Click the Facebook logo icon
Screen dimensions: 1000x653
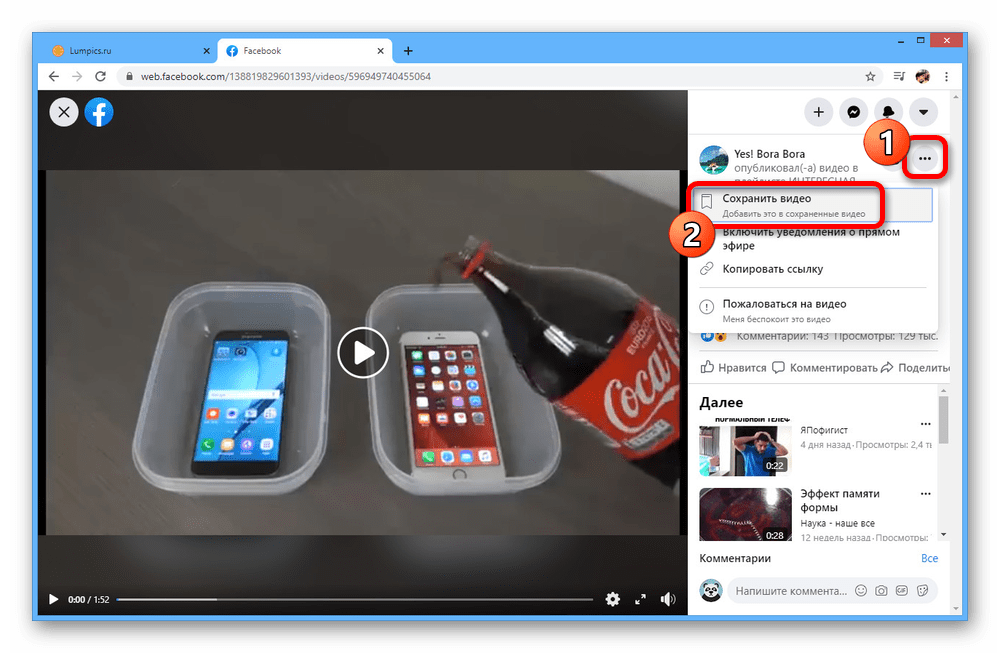coord(99,112)
